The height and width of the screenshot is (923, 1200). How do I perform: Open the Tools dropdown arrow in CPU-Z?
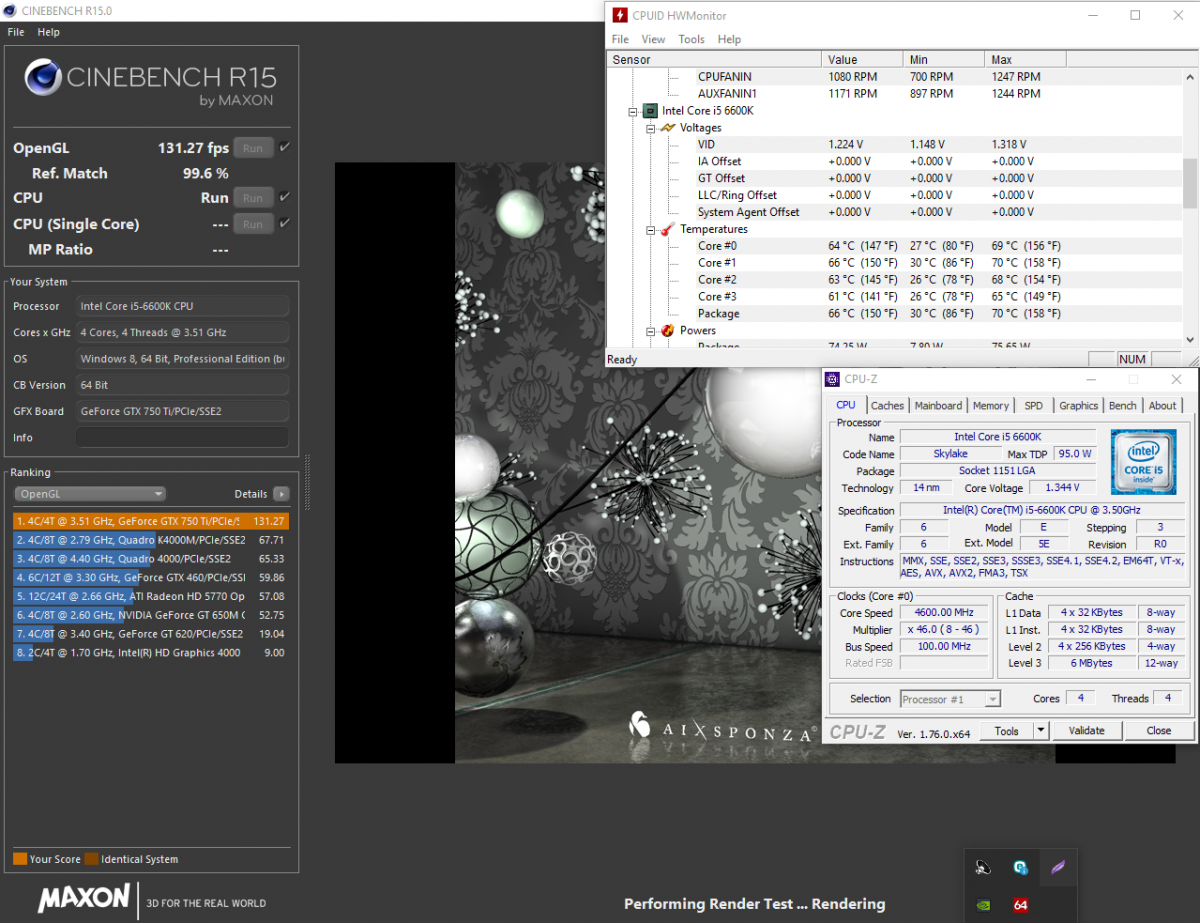(x=1040, y=731)
